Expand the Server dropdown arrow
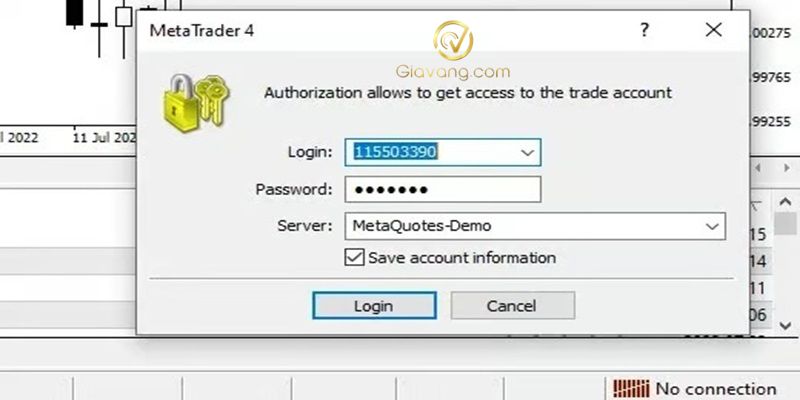Image resolution: width=800 pixels, height=400 pixels. pyautogui.click(x=712, y=226)
